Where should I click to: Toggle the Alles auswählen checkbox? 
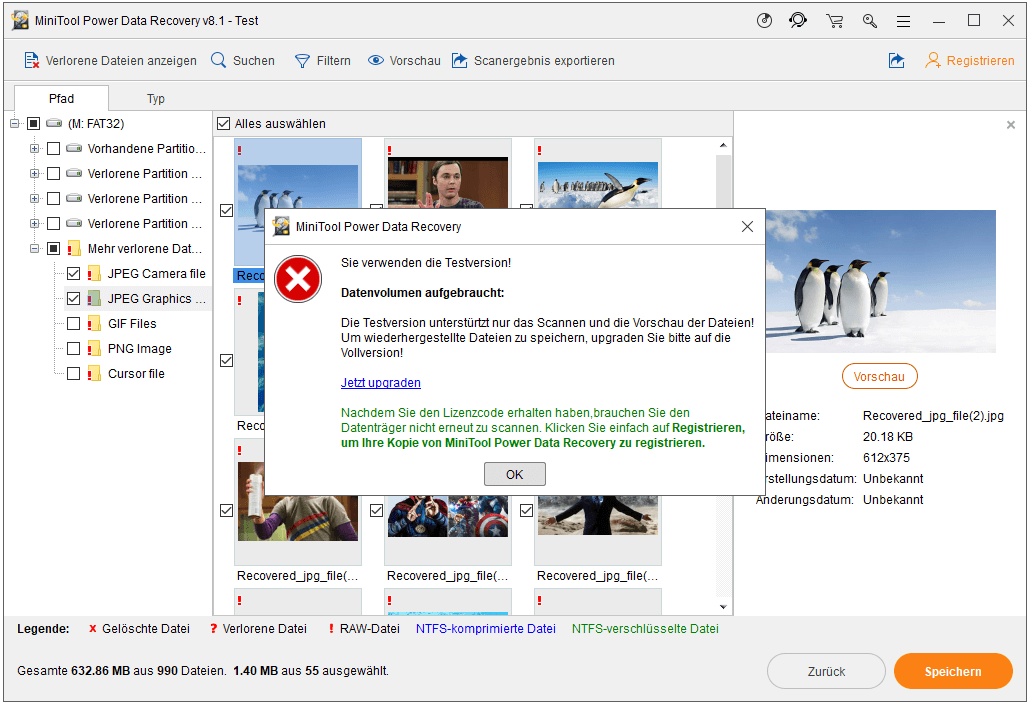223,124
